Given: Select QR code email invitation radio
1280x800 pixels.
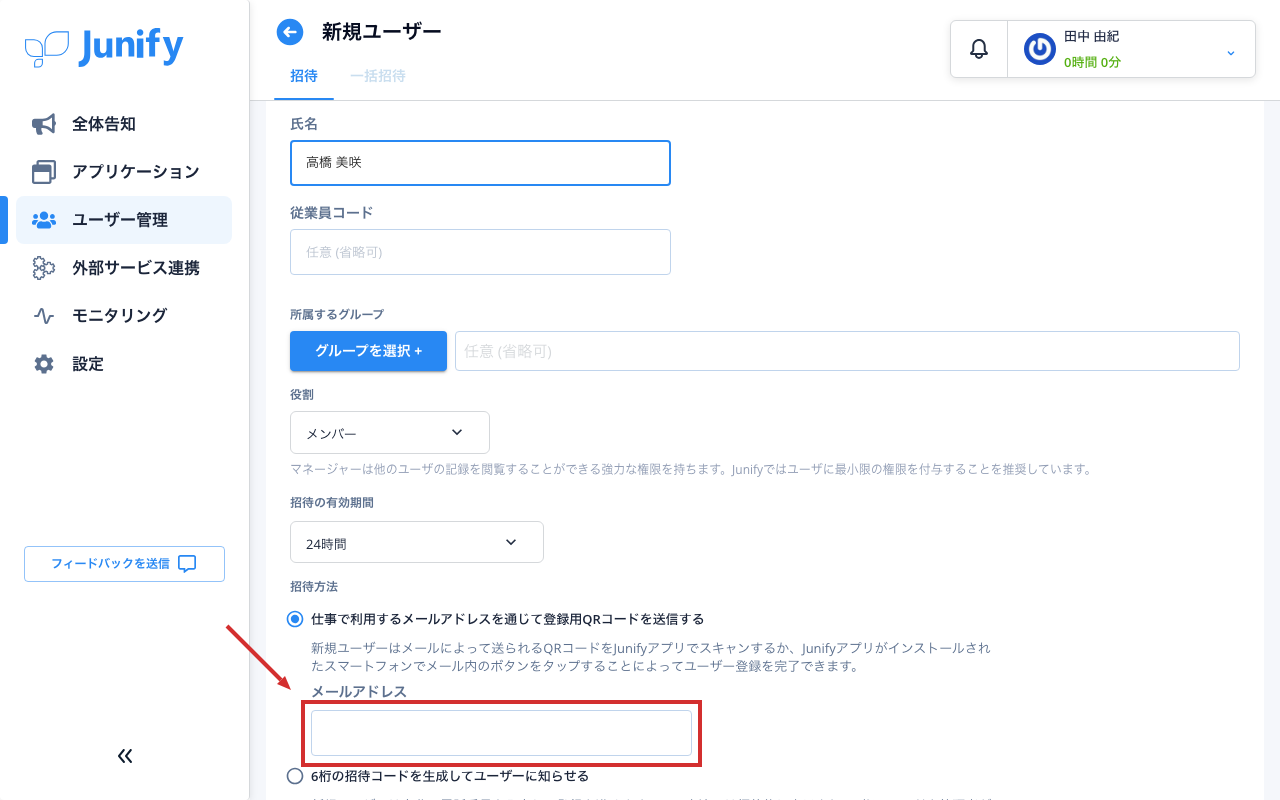Looking at the screenshot, I should 295,619.
